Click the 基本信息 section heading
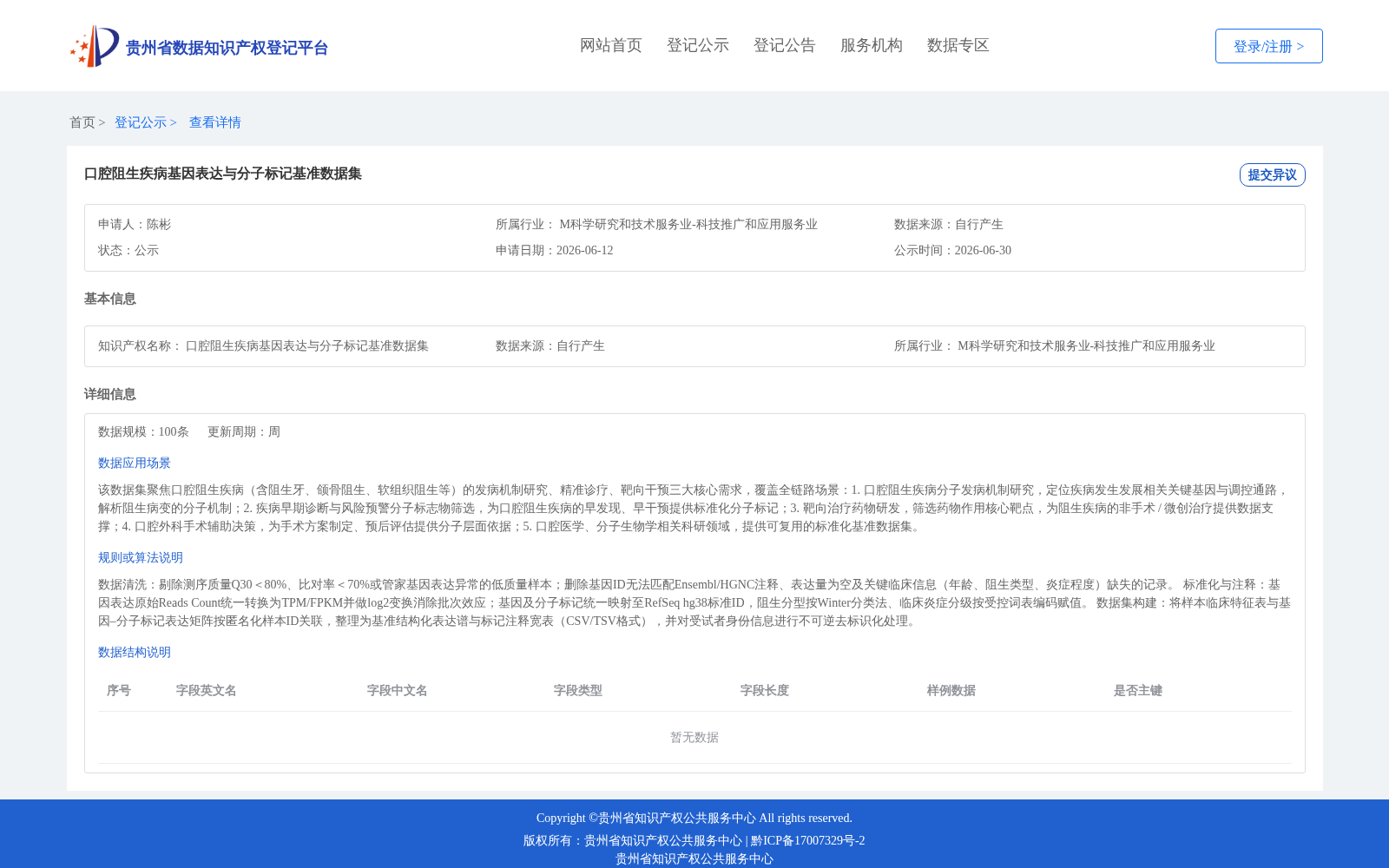The image size is (1389, 868). (x=110, y=299)
